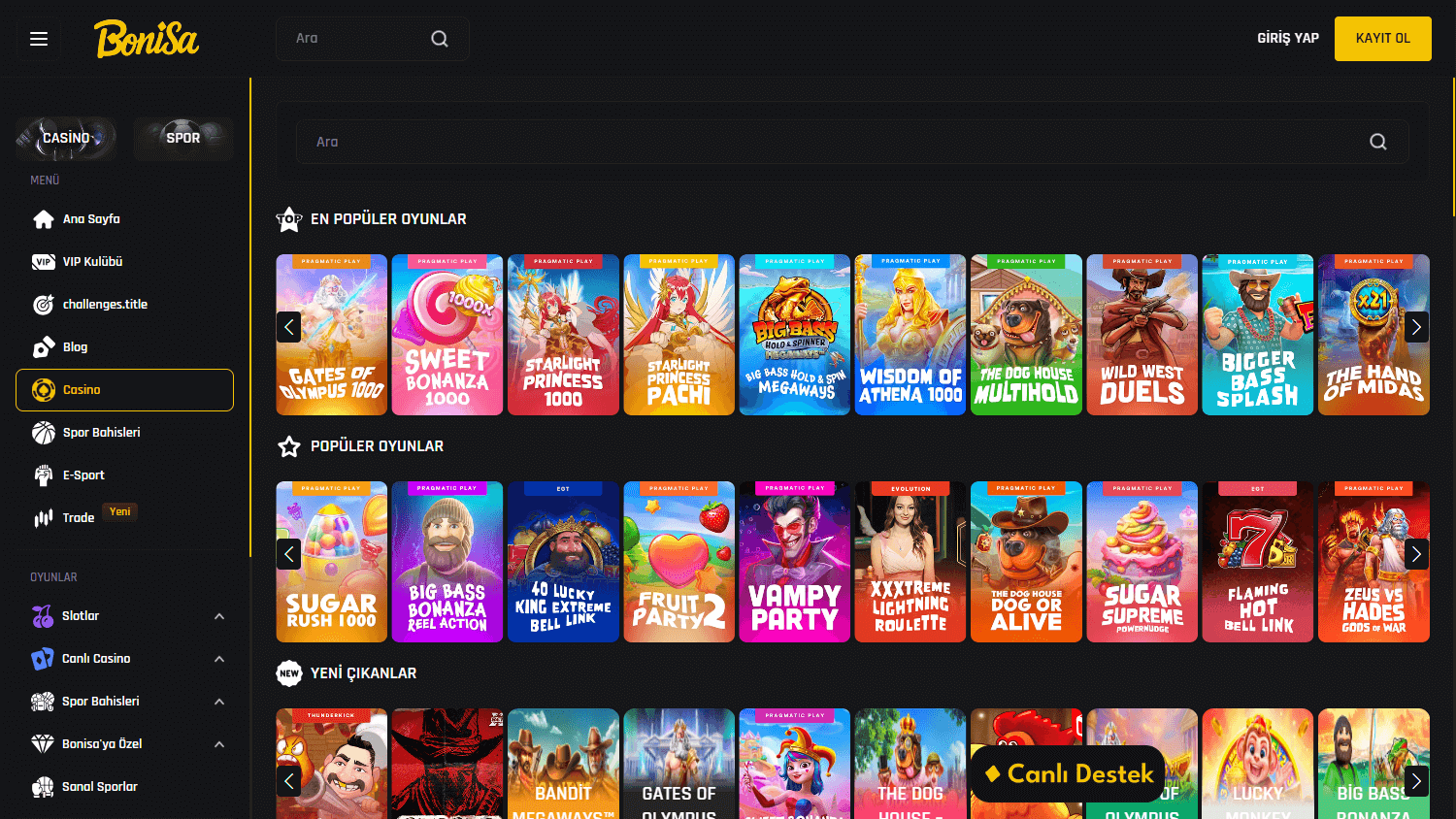
Task: Click the E-Sport controller icon
Action: click(x=44, y=475)
